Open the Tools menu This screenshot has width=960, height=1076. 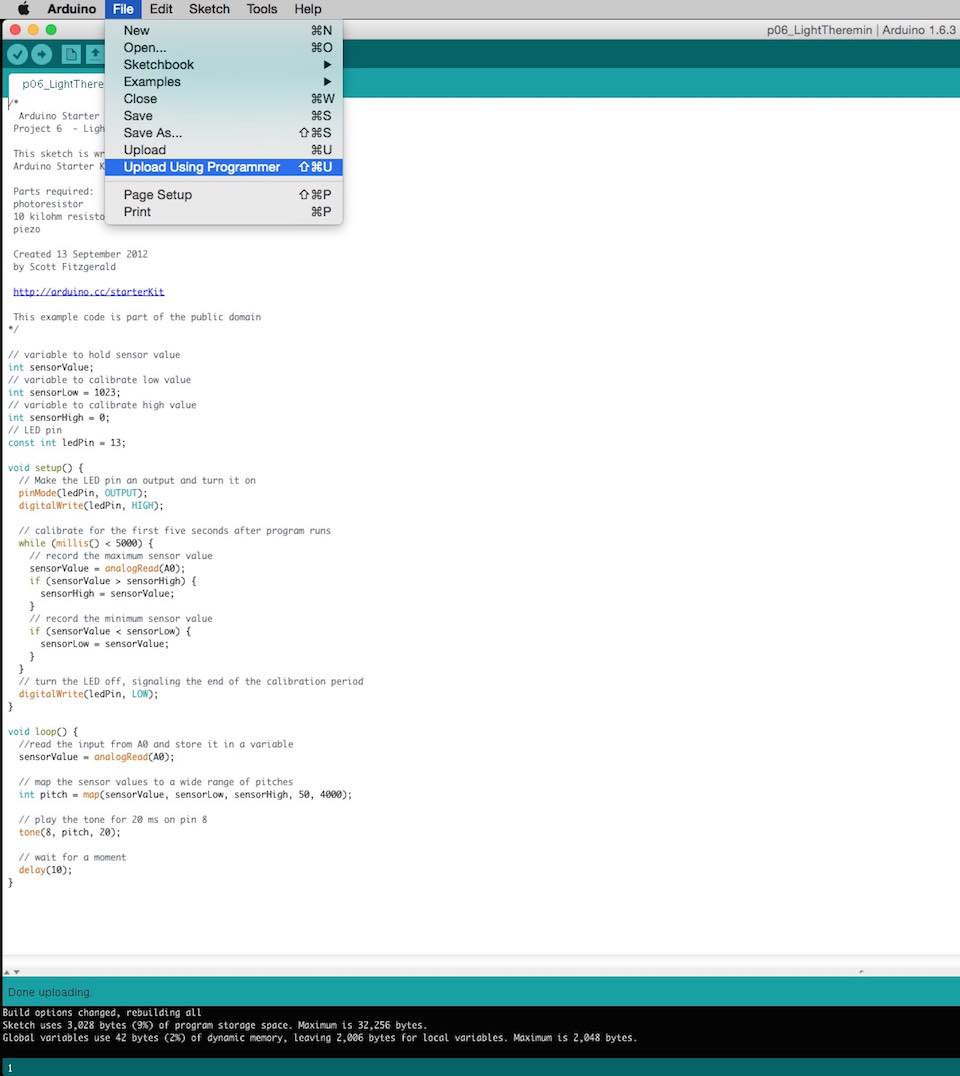tap(261, 9)
